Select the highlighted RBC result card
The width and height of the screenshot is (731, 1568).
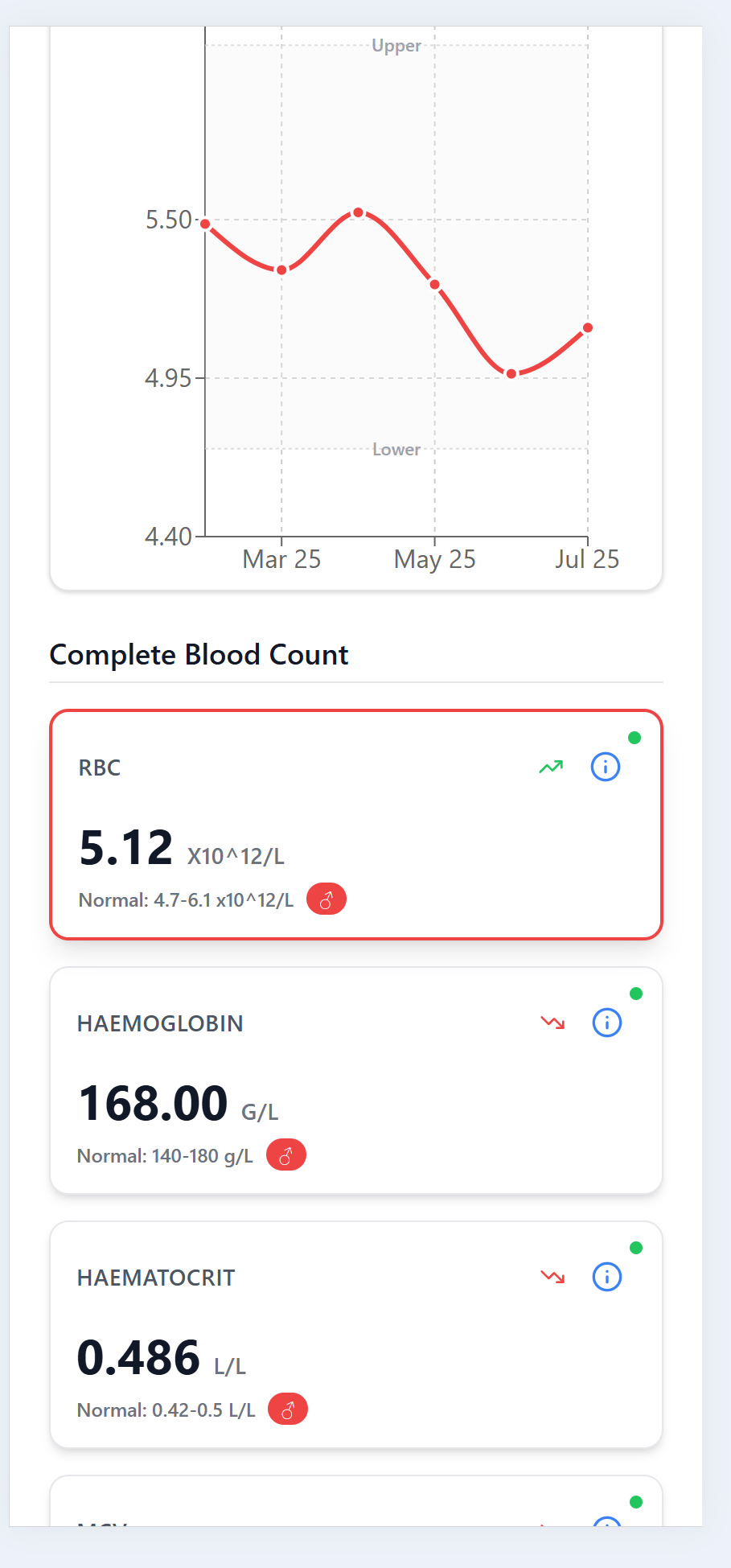coord(356,825)
